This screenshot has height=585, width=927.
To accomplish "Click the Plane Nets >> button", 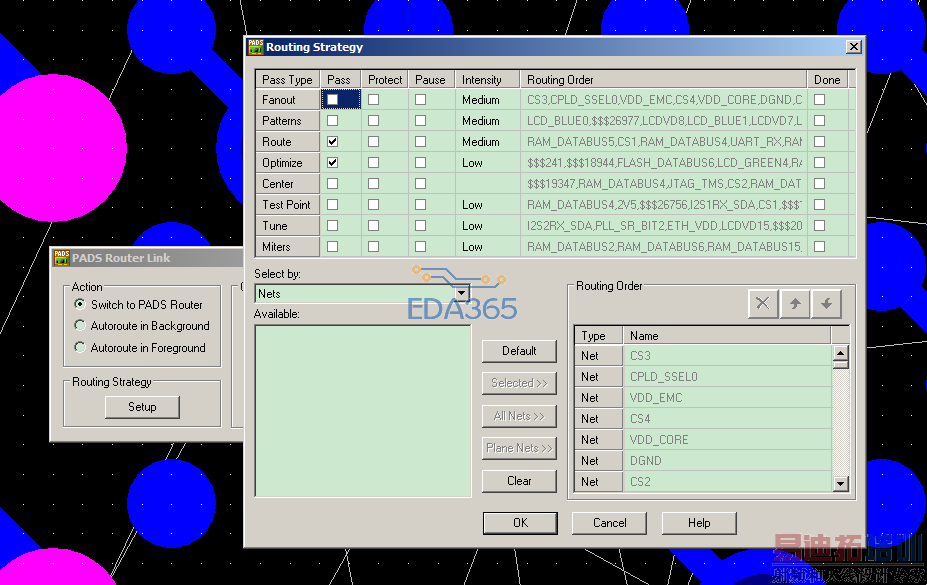I will [519, 448].
